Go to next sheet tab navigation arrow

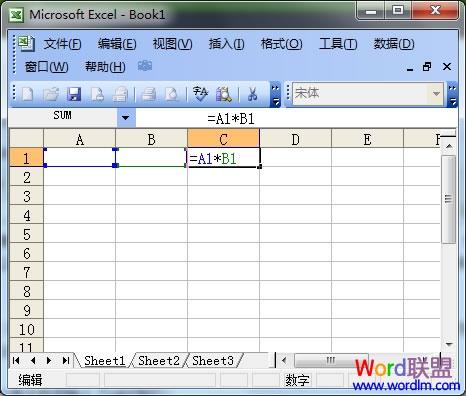(49, 360)
